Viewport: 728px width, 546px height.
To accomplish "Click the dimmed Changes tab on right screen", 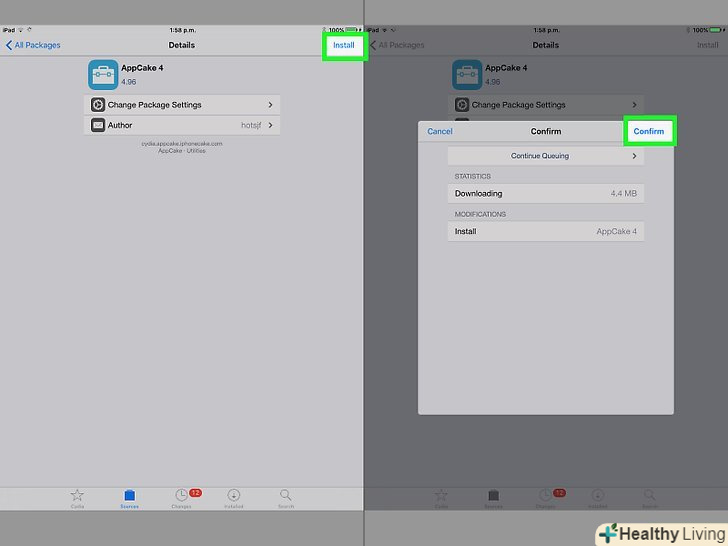I will 546,499.
